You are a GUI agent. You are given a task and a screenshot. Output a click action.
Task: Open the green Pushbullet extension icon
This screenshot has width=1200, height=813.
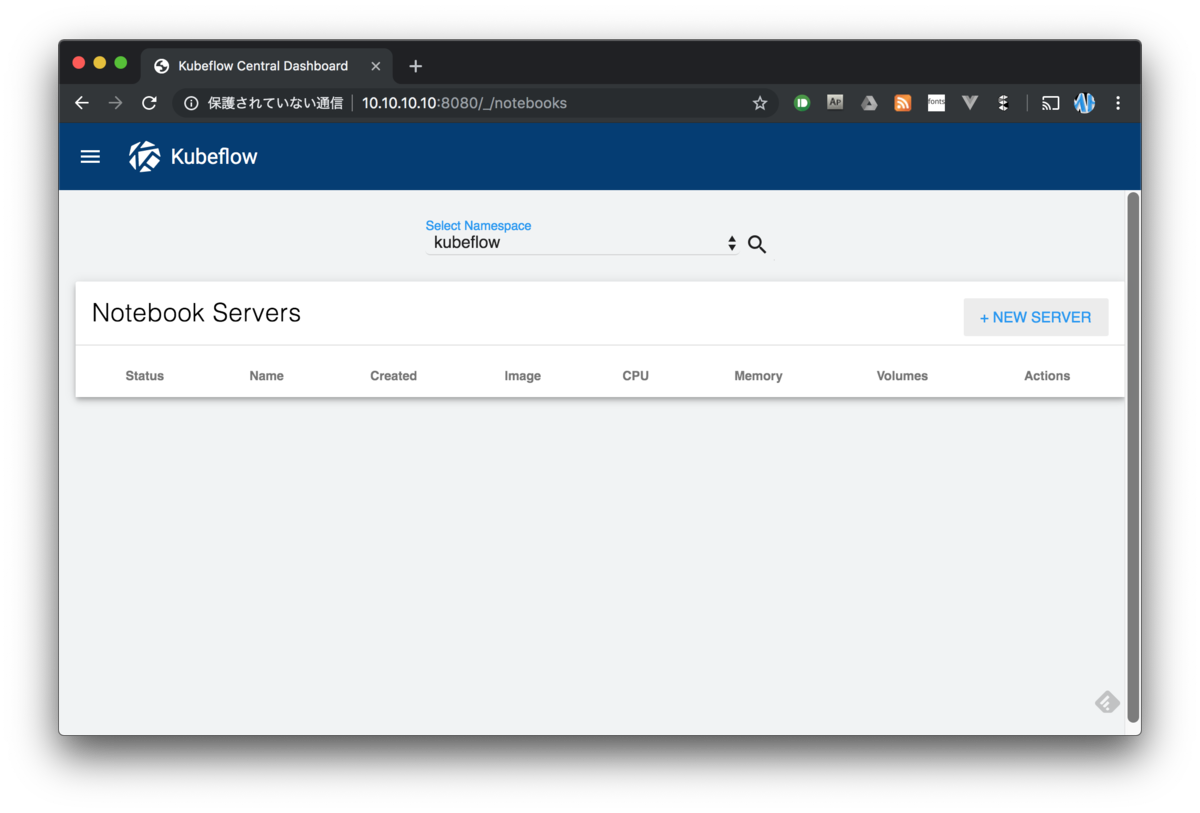pos(802,103)
